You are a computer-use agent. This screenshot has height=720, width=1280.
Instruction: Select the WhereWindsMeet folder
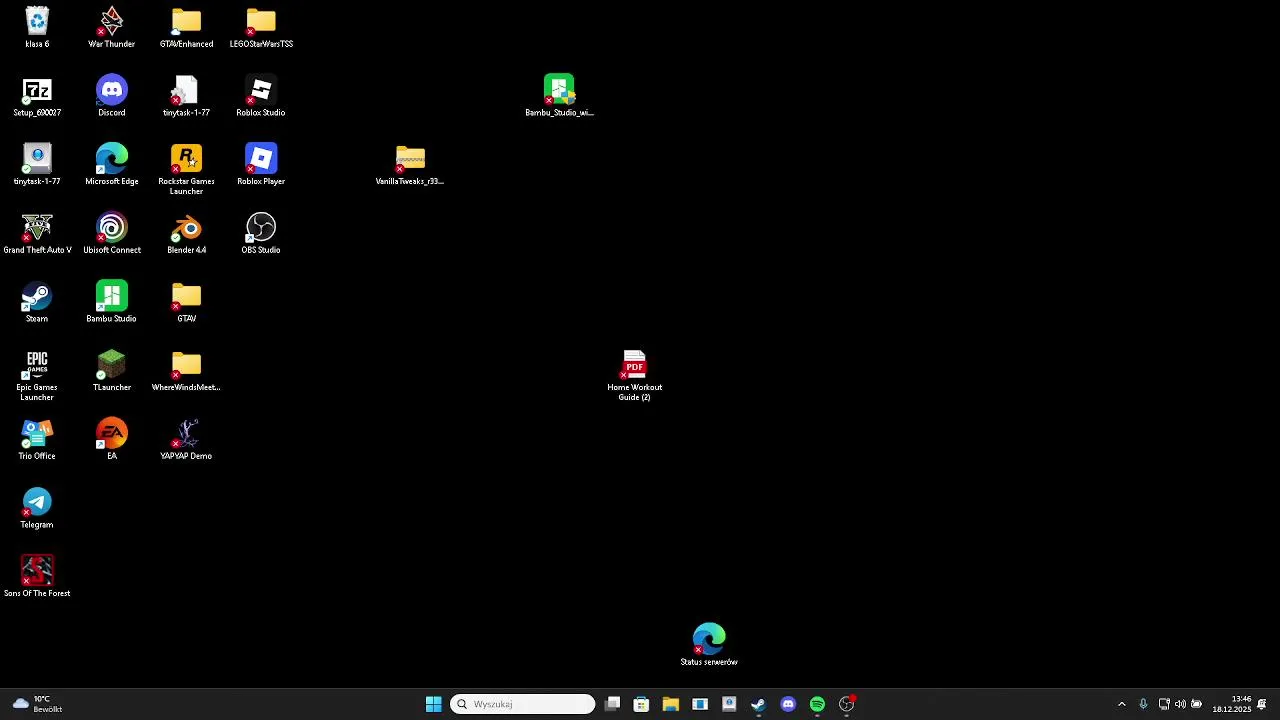pos(186,371)
